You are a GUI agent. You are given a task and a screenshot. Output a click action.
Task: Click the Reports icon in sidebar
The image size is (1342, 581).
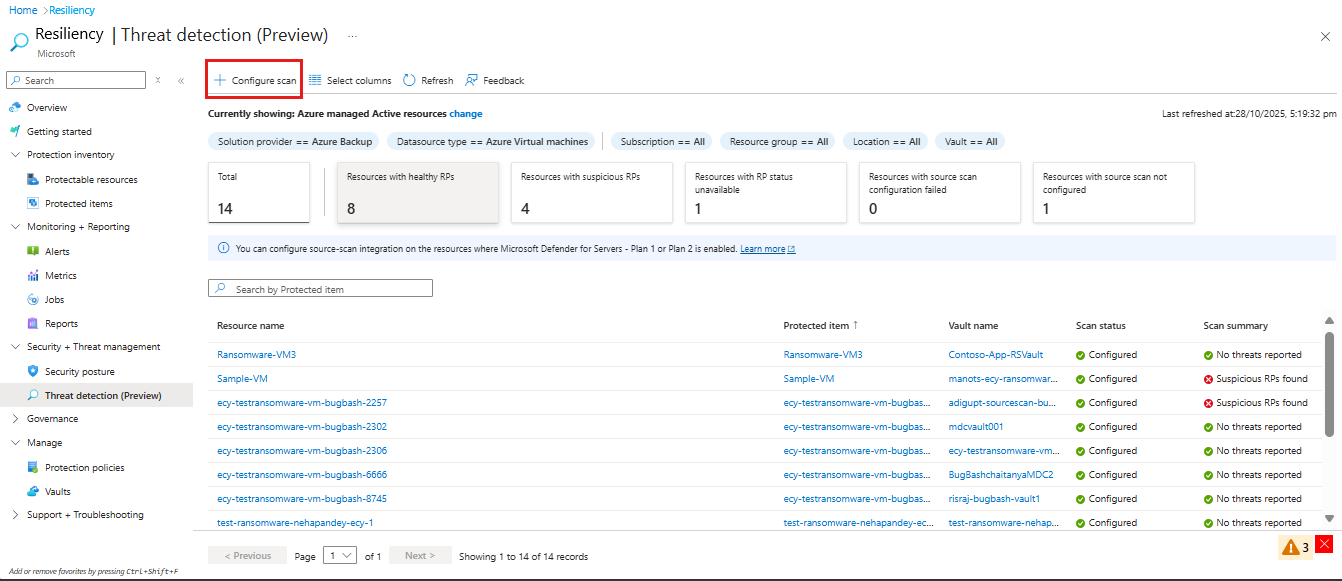coord(33,324)
